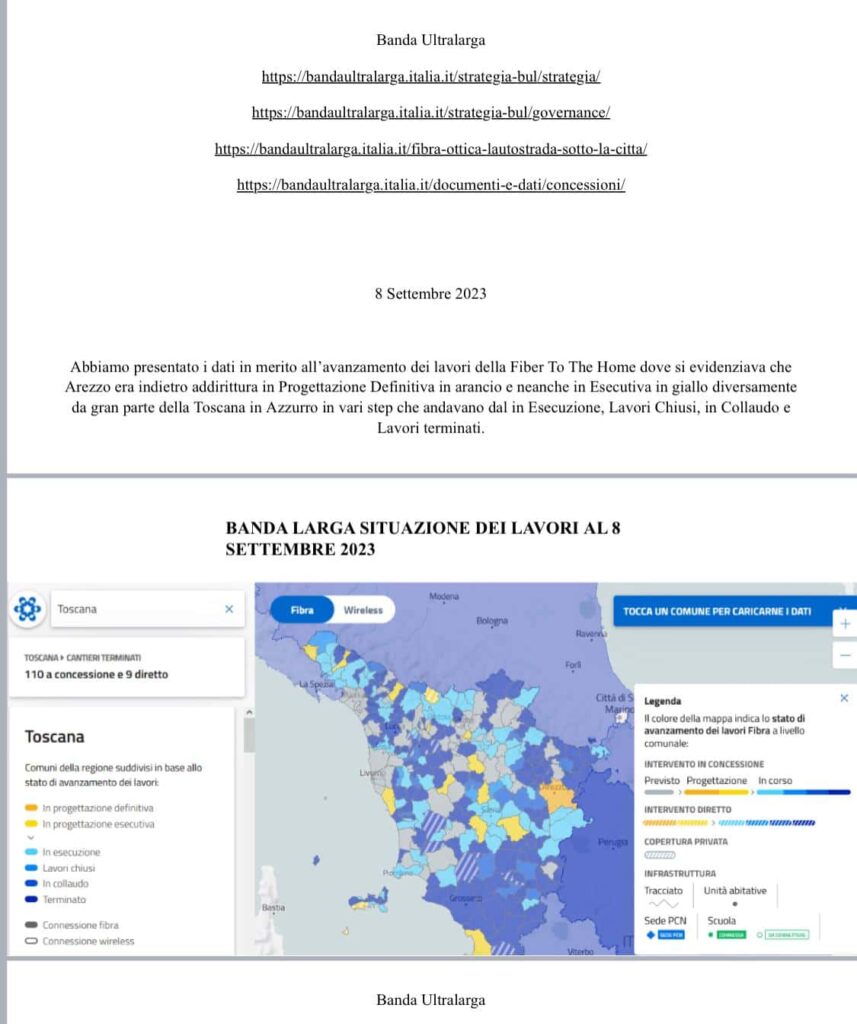The width and height of the screenshot is (857, 1024).
Task: Click the dark blue 'Terminato' swatch
Action: 31,899
